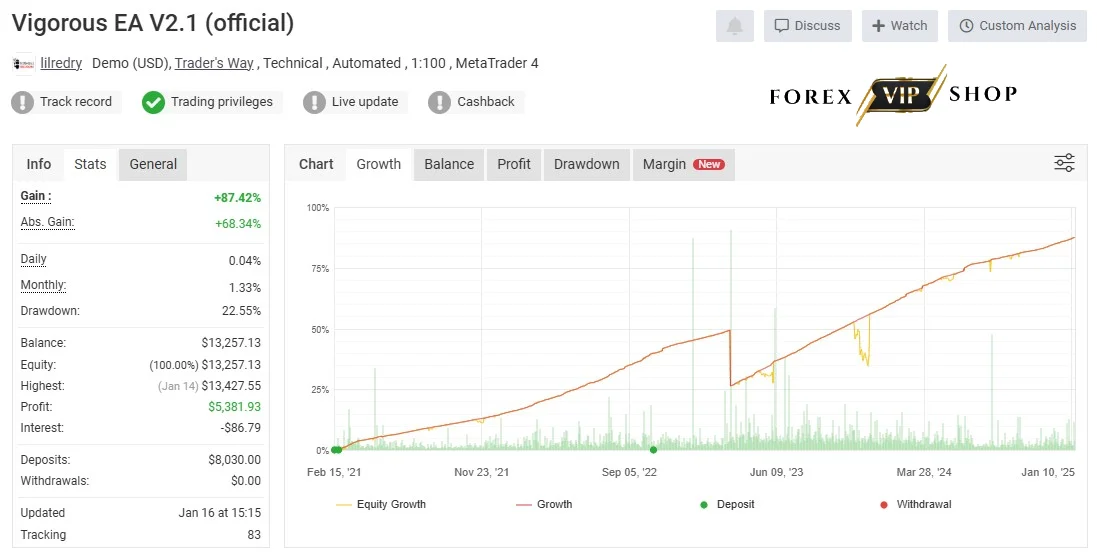Viewport: 1097px width, 559px height.
Task: Select the Growth chart tab
Action: point(378,164)
